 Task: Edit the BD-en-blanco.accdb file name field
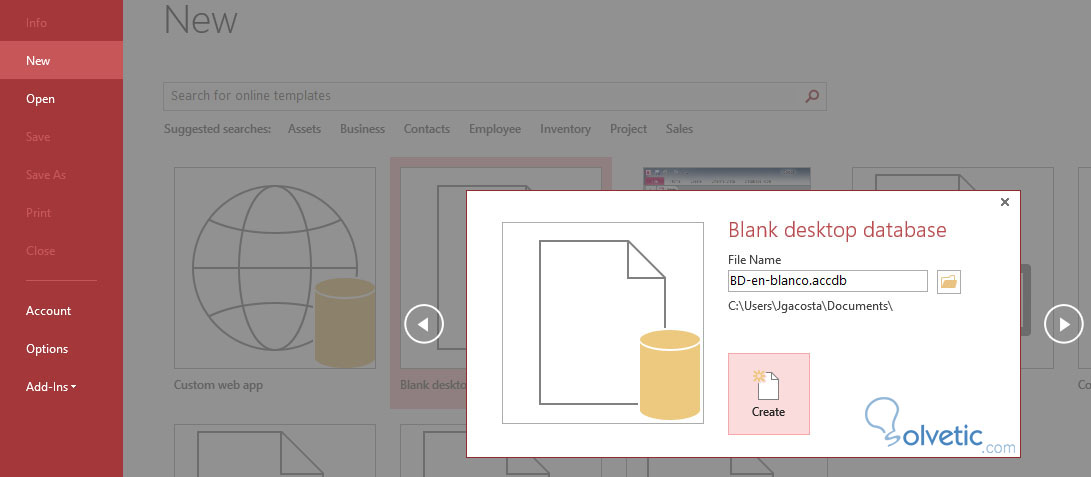point(827,281)
